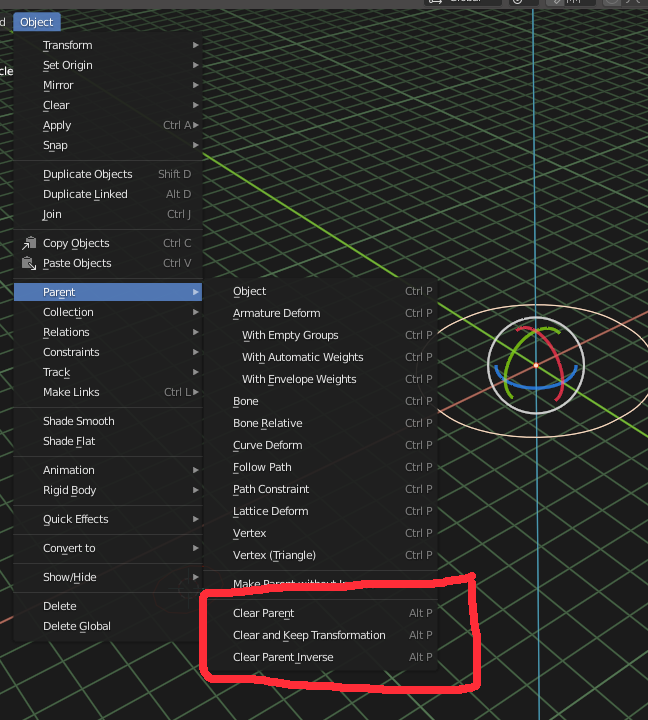Open the Object menu in header
This screenshot has width=648, height=720.
(x=37, y=22)
